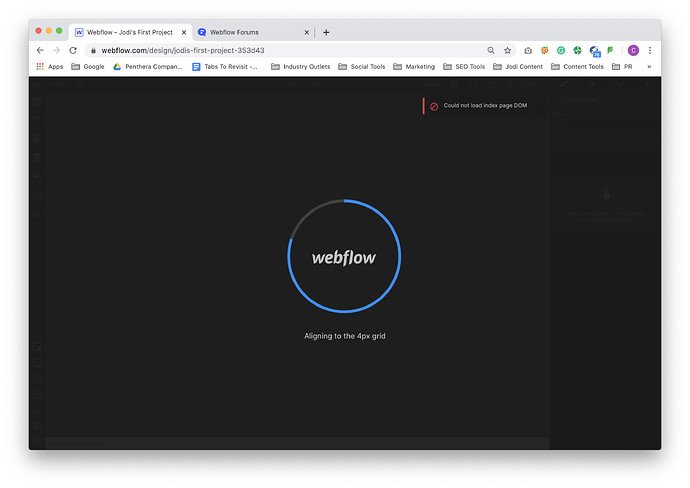Open the Google bookmarks folder
This screenshot has height=488, width=690.
pyautogui.click(x=88, y=66)
